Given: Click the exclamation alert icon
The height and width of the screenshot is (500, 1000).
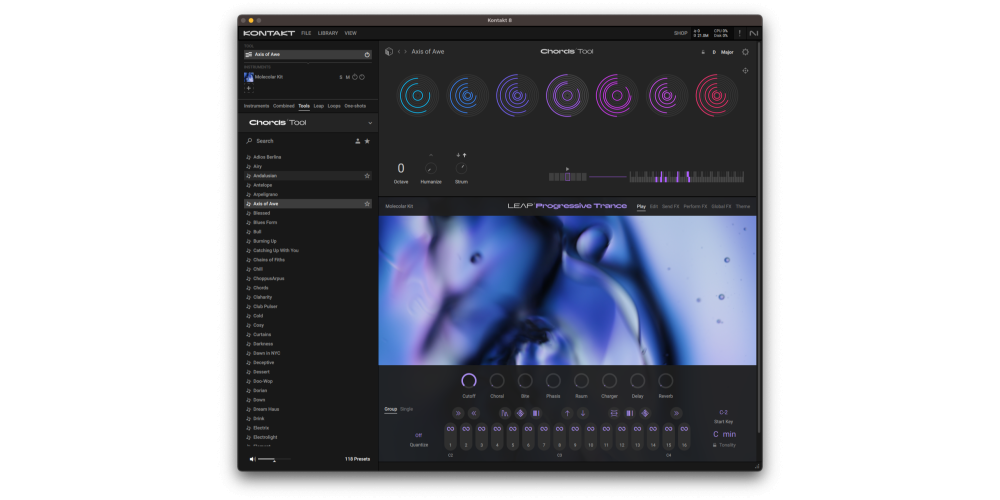Looking at the screenshot, I should pos(740,33).
